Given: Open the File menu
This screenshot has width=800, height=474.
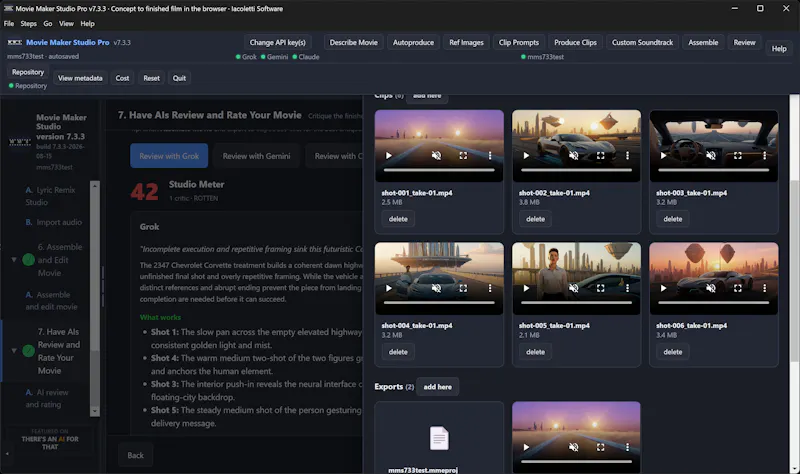Looking at the screenshot, I should [9, 23].
